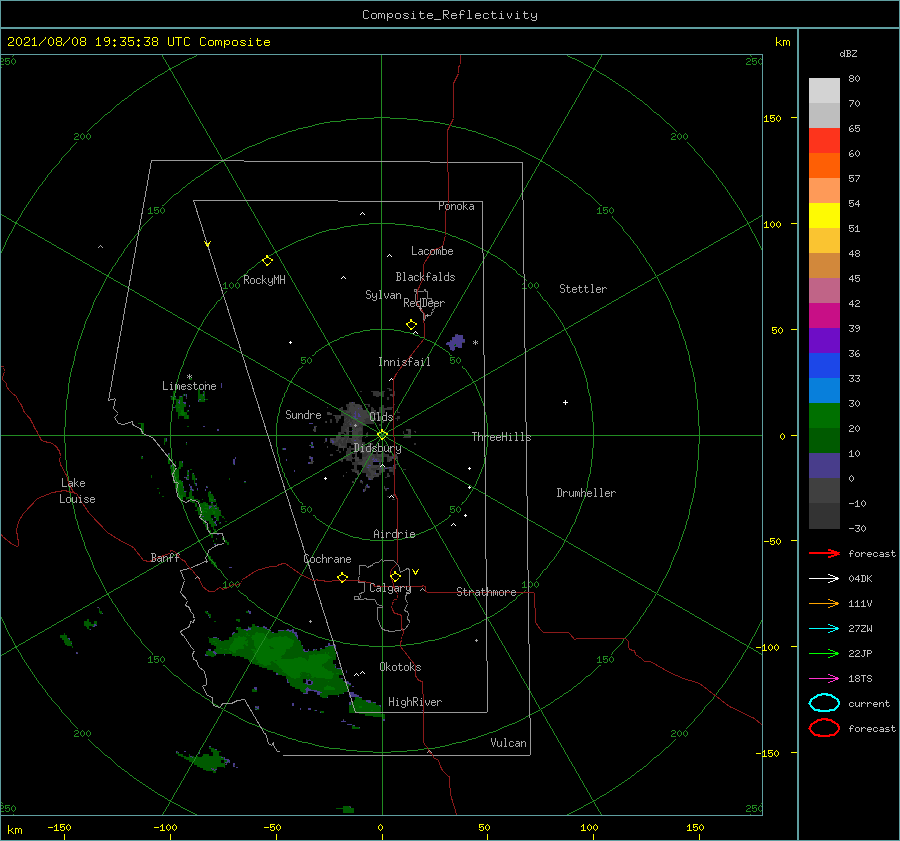Pick the purple-indigo 0 dBZ swatch
This screenshot has height=841, width=900.
(x=824, y=466)
